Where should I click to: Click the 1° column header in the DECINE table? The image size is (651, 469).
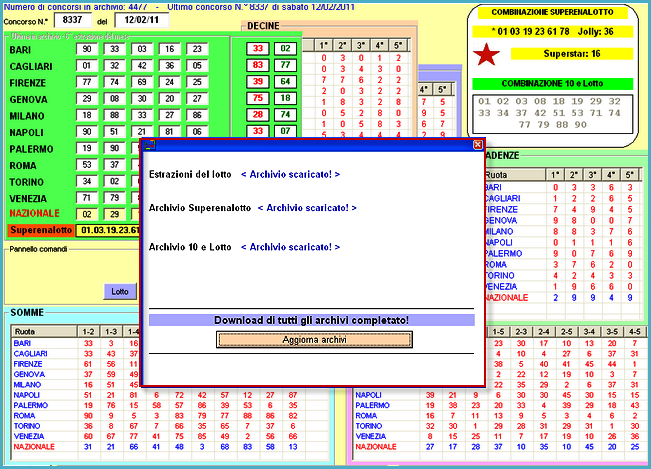pos(323,45)
